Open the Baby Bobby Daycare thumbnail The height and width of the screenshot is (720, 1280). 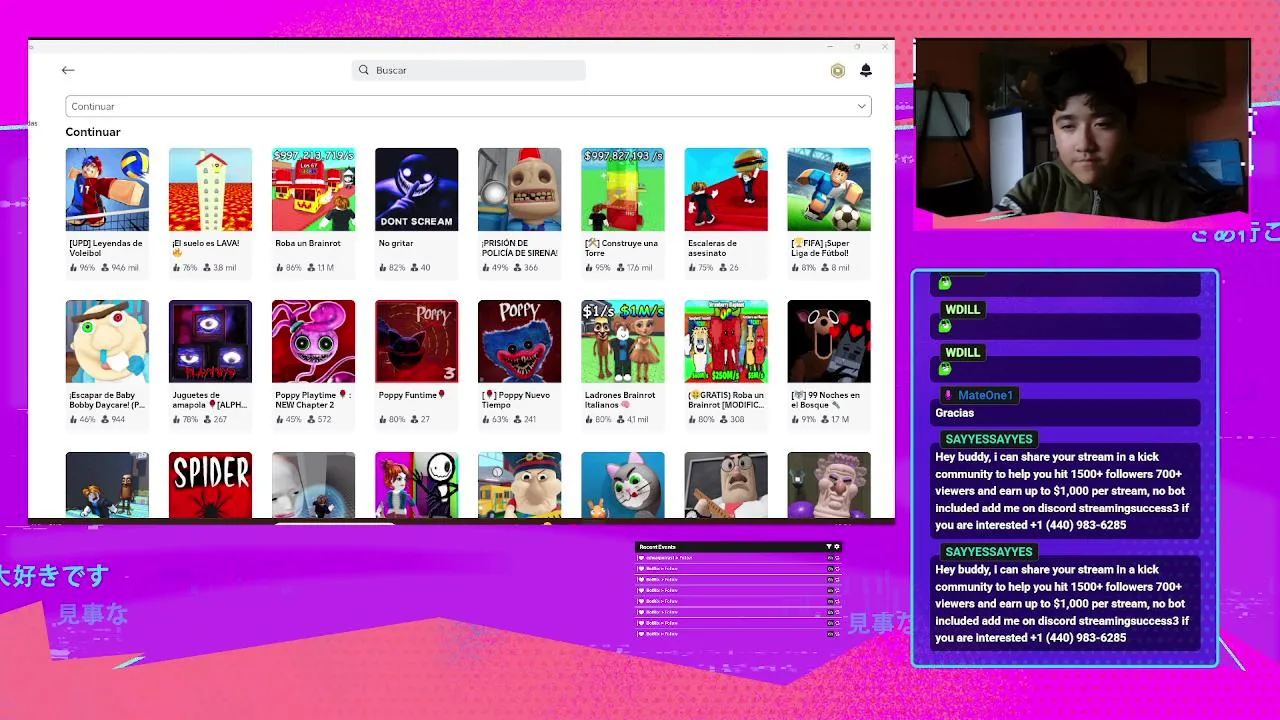pyautogui.click(x=107, y=341)
